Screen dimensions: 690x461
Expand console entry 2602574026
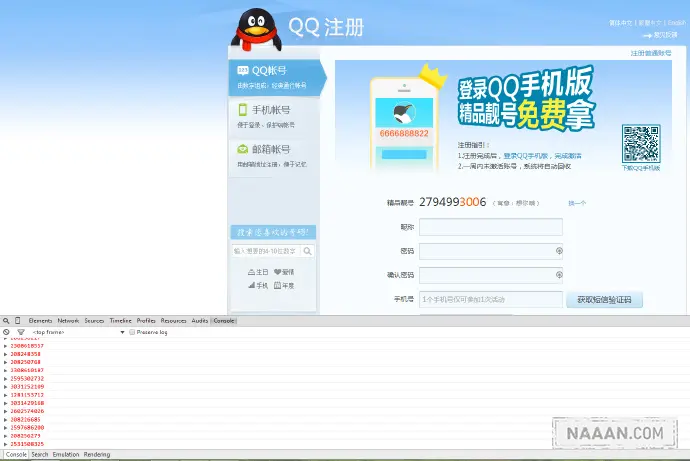click(5, 411)
